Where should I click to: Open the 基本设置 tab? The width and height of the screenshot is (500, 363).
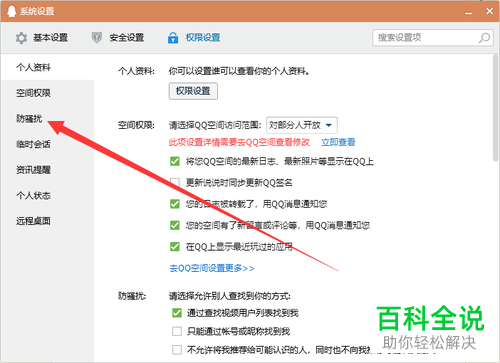(42, 38)
